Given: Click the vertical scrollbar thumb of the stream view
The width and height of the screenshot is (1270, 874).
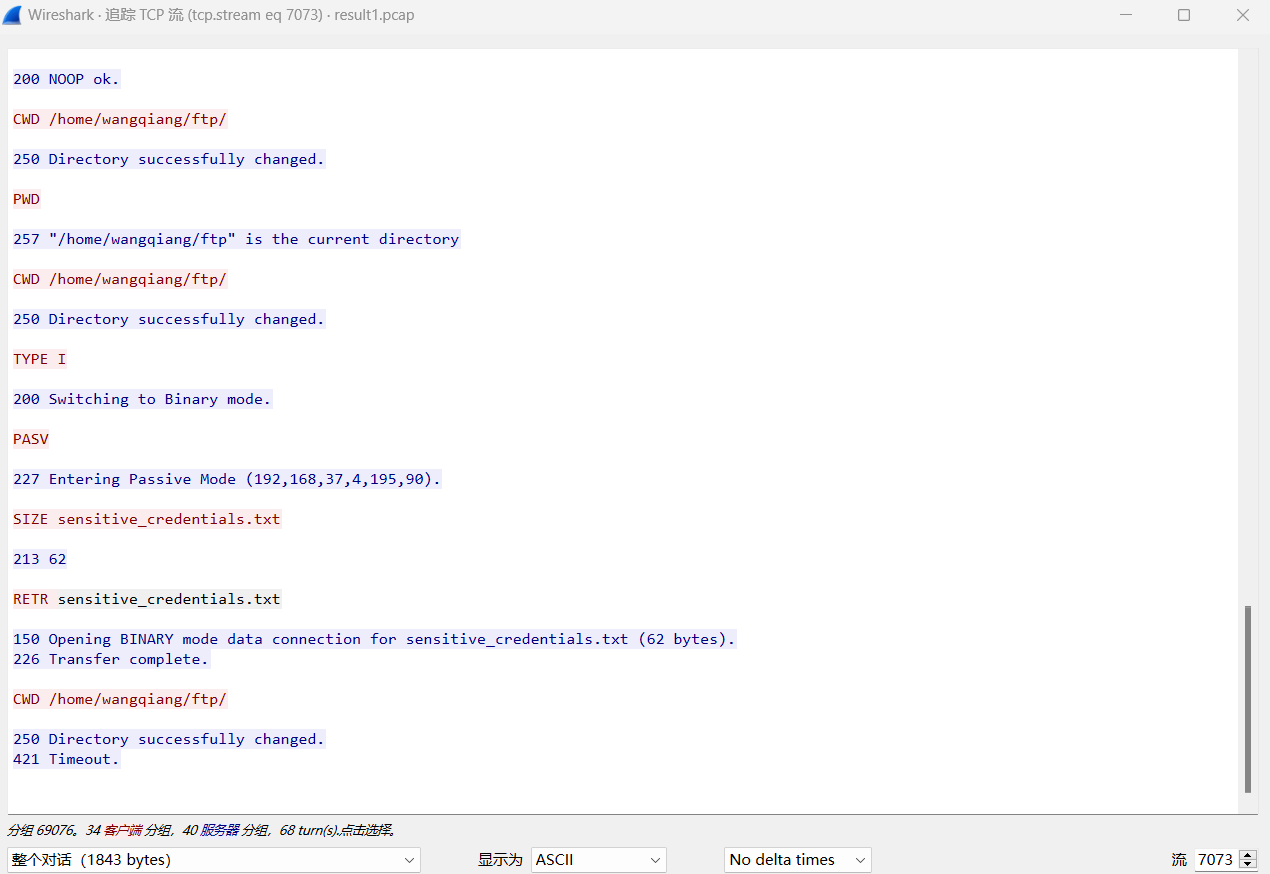Looking at the screenshot, I should (x=1247, y=698).
